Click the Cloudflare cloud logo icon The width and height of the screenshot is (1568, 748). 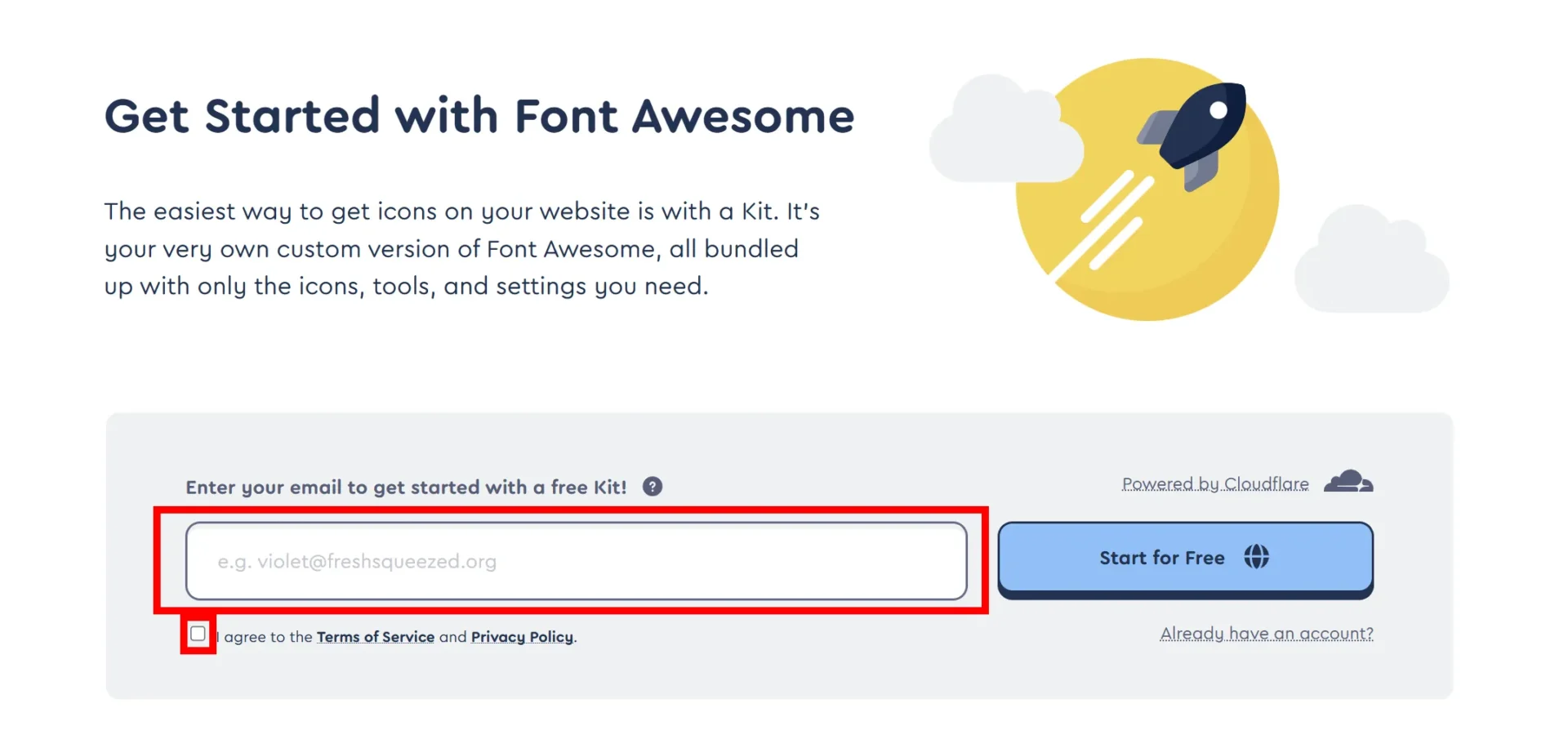pos(1348,482)
